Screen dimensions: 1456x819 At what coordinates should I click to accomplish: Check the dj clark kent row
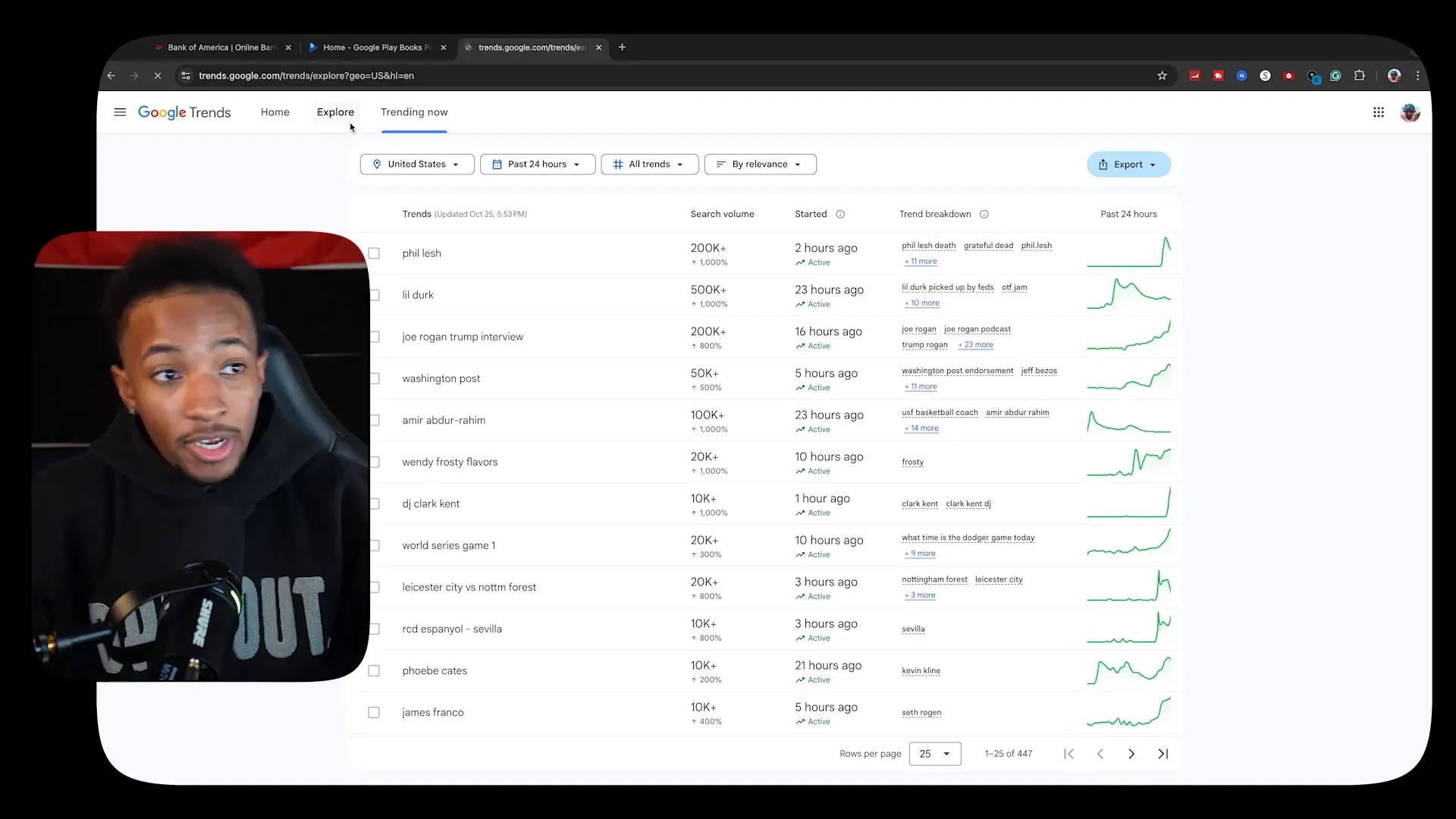pyautogui.click(x=374, y=504)
